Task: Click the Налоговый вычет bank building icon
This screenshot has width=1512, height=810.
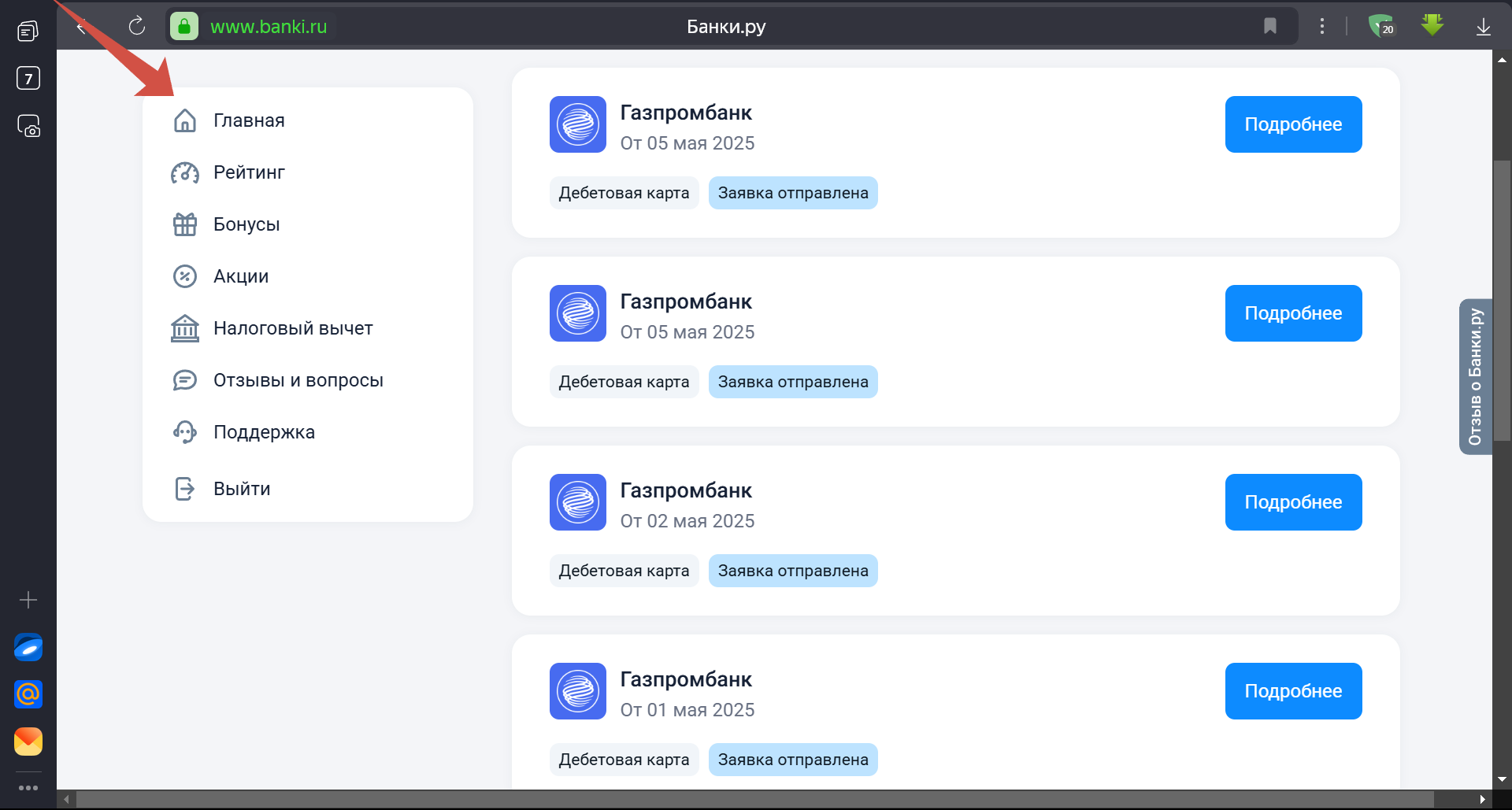Action: point(185,328)
